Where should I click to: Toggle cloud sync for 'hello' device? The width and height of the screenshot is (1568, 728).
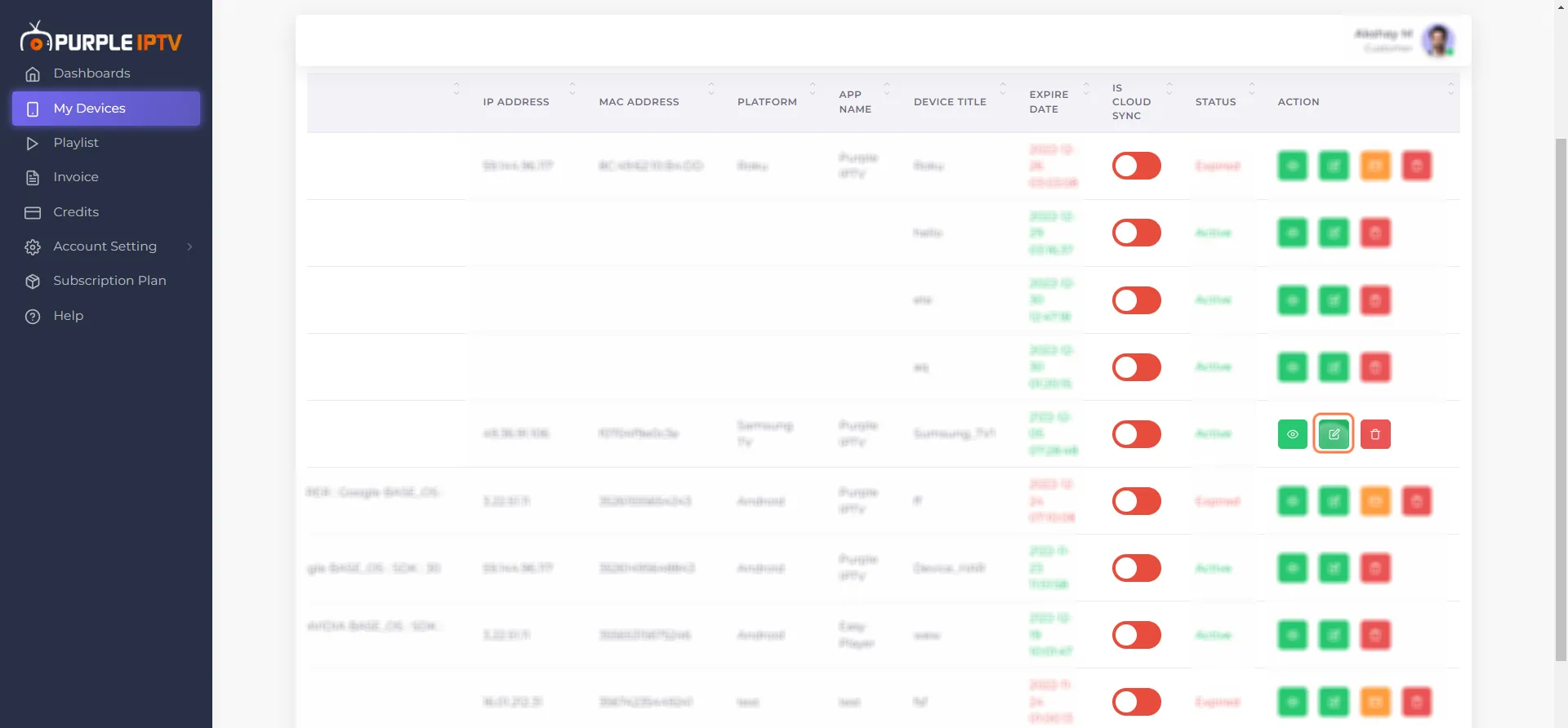(x=1136, y=233)
